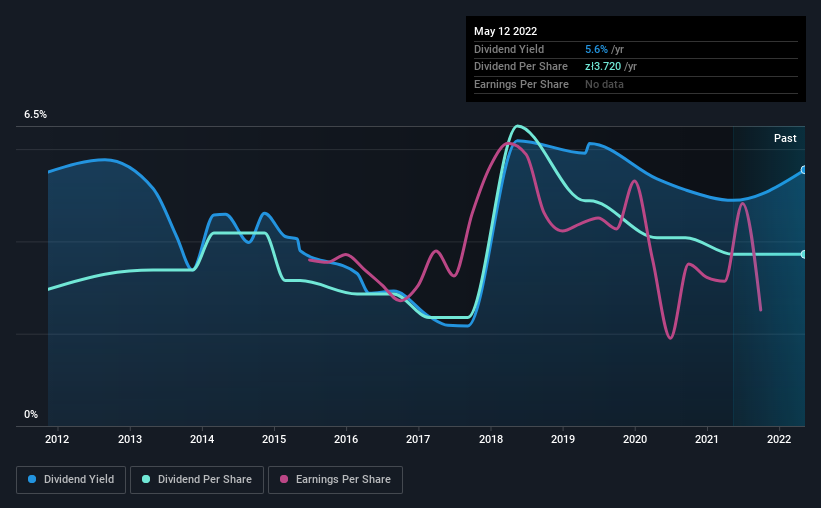Image resolution: width=821 pixels, height=508 pixels.
Task: Toggle the Earnings Per Share legend button
Action: [335, 480]
